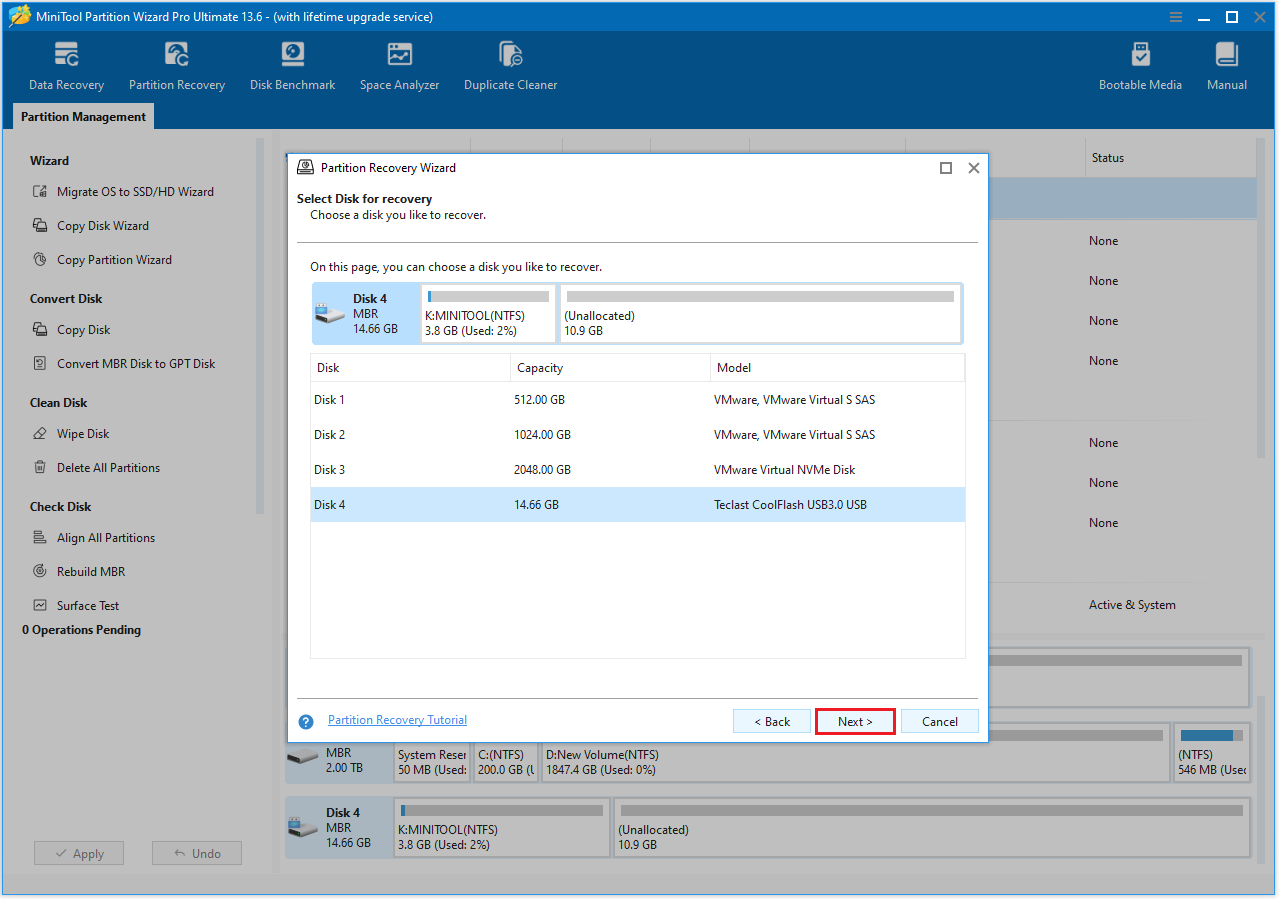
Task: Open the Partition Recovery Tutorial link
Action: click(x=397, y=719)
